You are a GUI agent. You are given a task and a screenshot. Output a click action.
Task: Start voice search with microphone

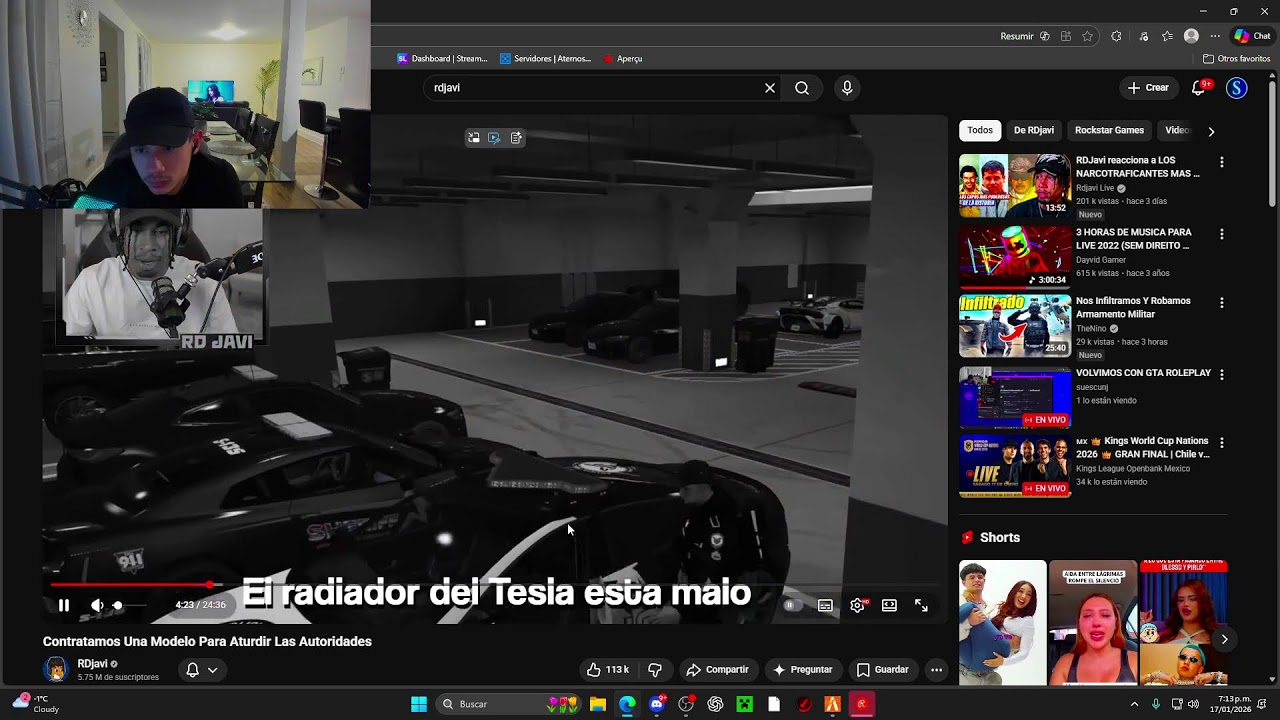pos(847,88)
